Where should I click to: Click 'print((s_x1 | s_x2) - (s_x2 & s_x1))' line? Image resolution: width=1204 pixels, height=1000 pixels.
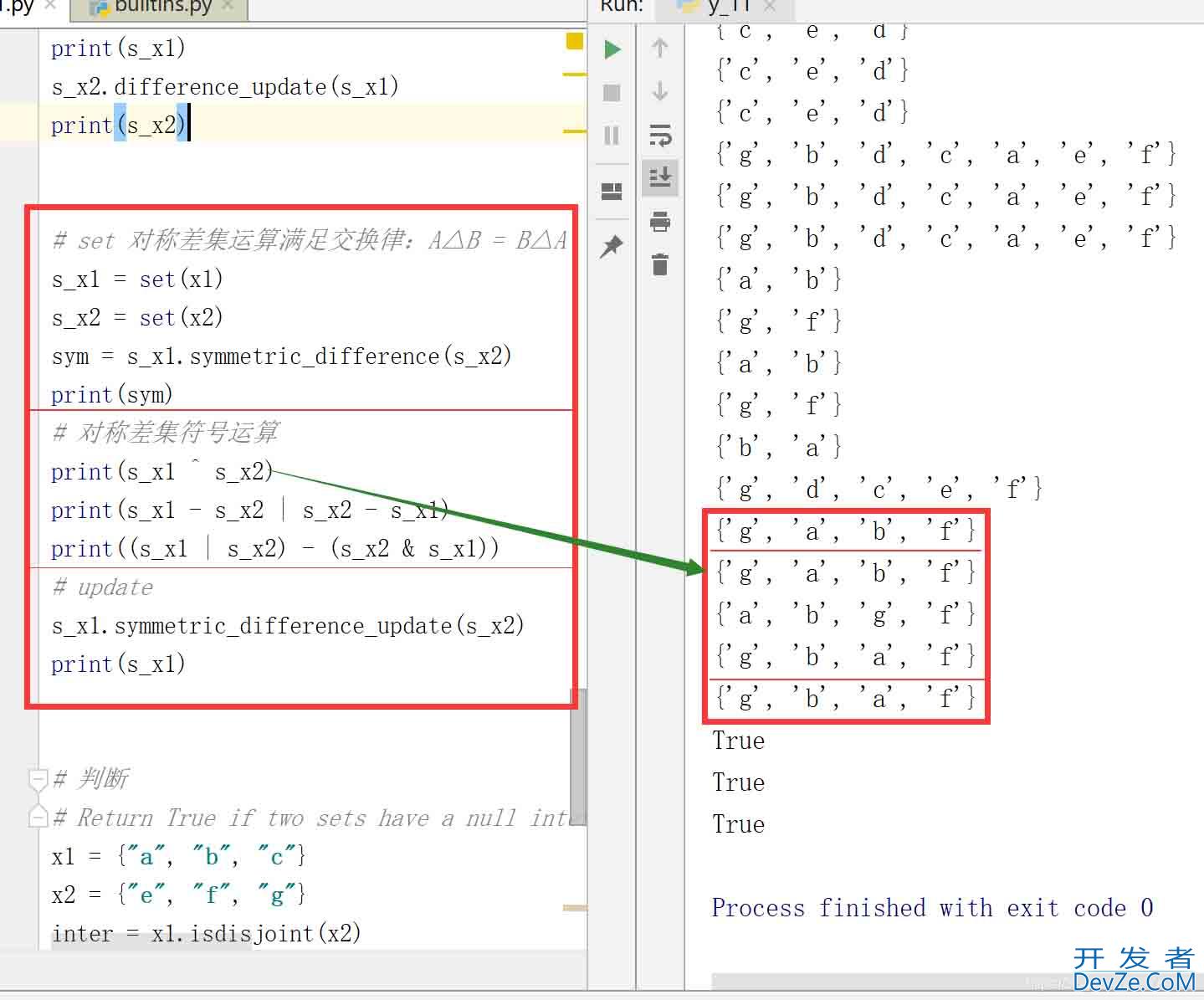coord(274,549)
